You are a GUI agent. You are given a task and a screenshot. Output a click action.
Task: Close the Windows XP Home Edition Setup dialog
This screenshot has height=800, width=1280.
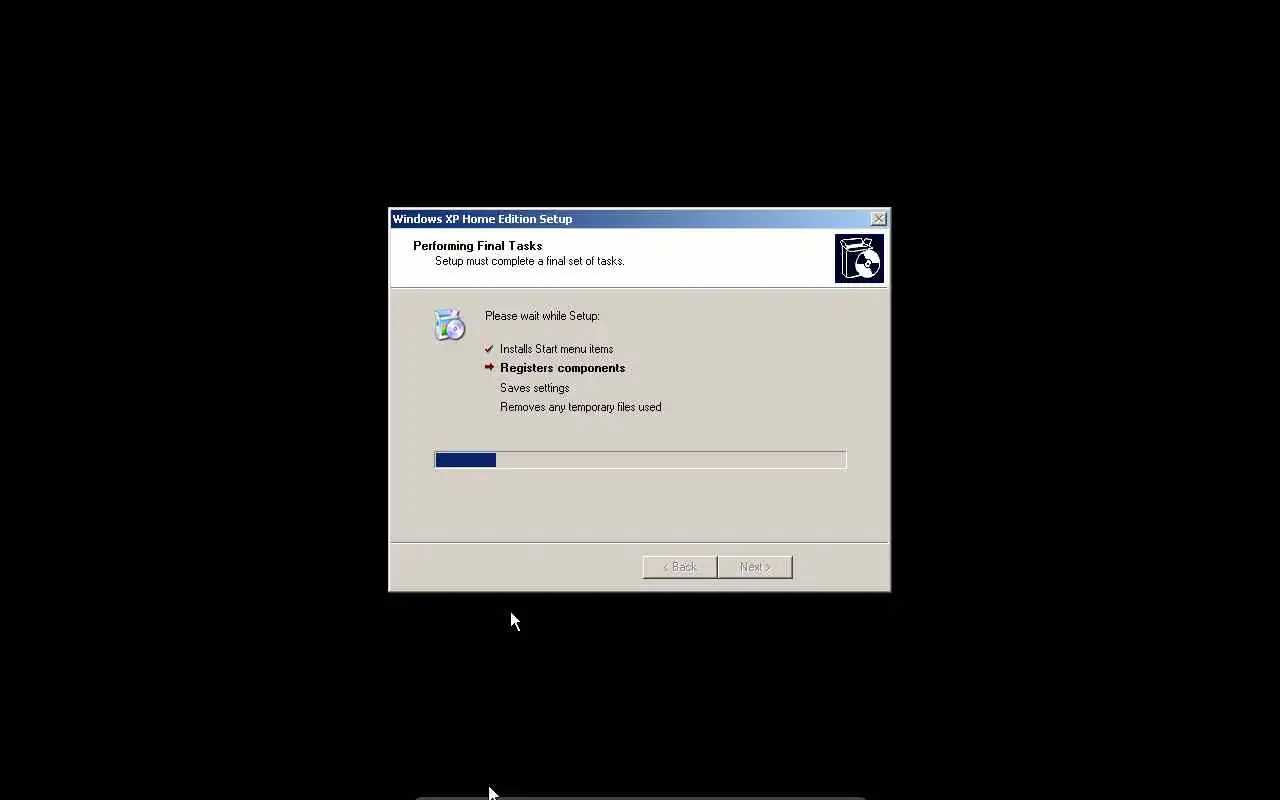pyautogui.click(x=878, y=219)
